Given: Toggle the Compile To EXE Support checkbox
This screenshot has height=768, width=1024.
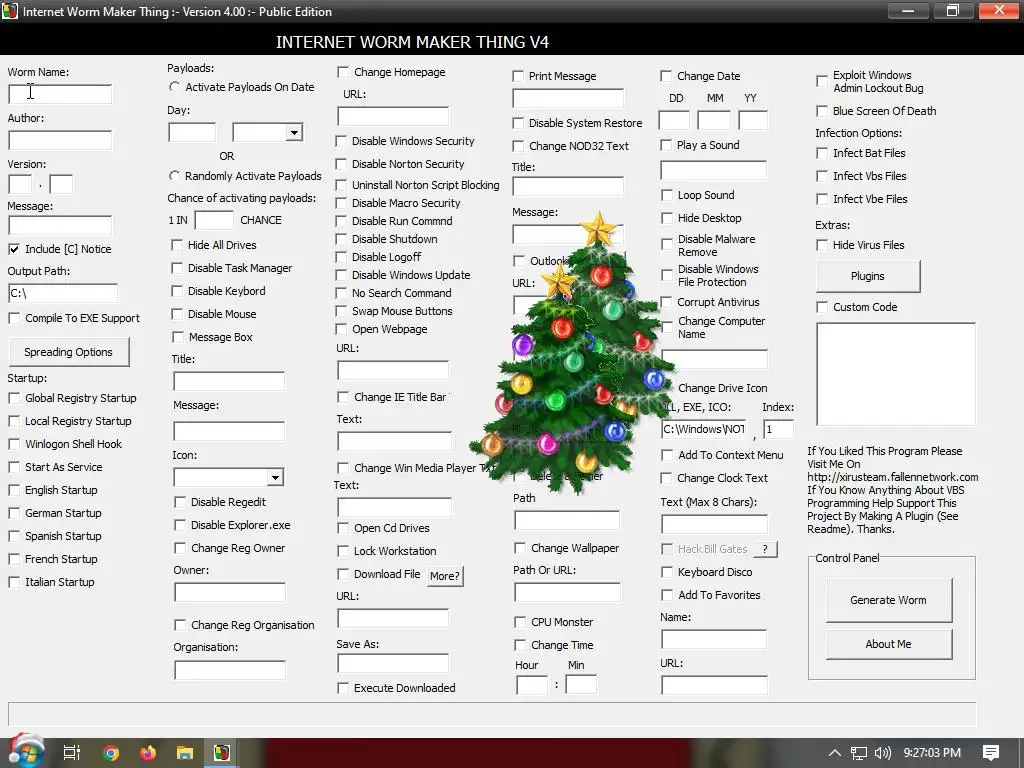Looking at the screenshot, I should (x=14, y=318).
